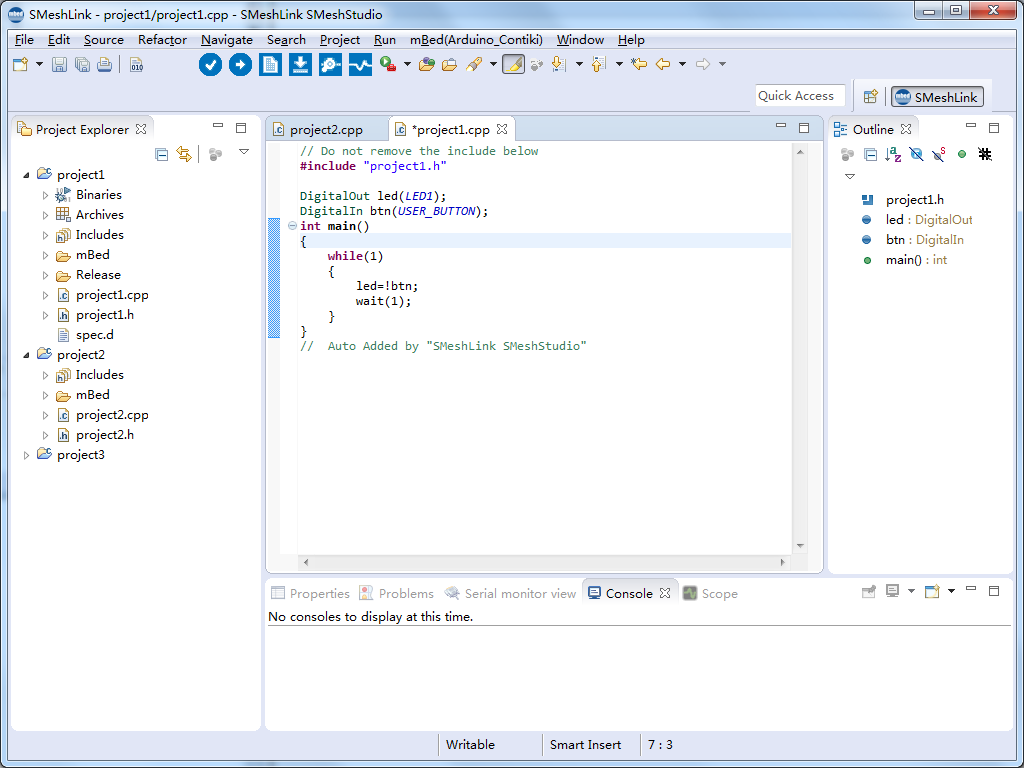The height and width of the screenshot is (768, 1024).
Task: Click the Next Annotation arrow icon
Action: point(558,64)
